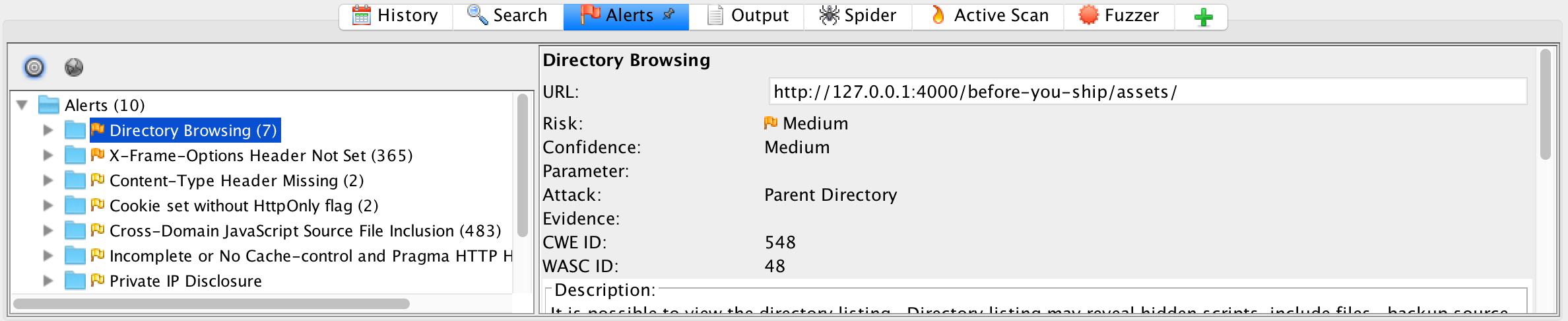Click the Content-Type Header Missing folder icon

[x=75, y=180]
